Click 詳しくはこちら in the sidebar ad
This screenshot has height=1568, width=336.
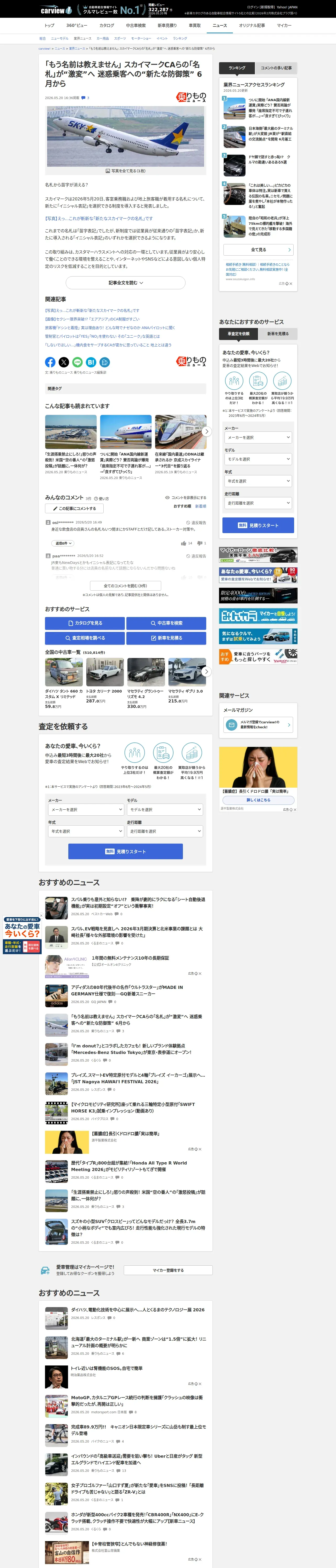pos(259,800)
